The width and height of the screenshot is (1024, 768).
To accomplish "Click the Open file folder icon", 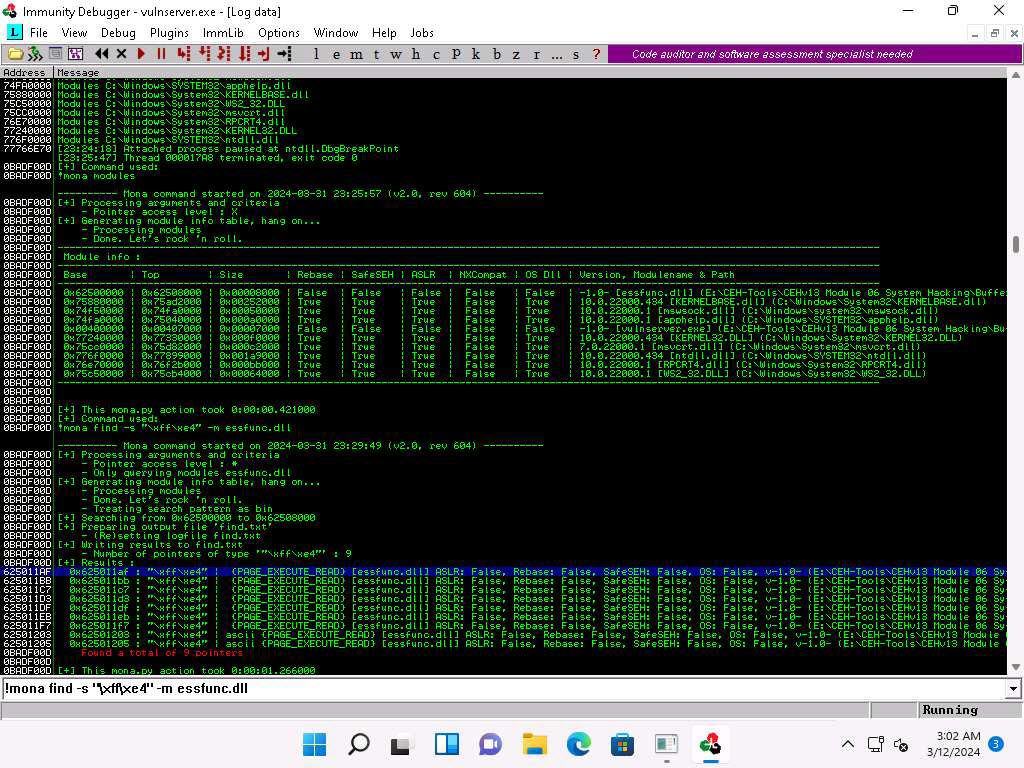I will point(15,54).
